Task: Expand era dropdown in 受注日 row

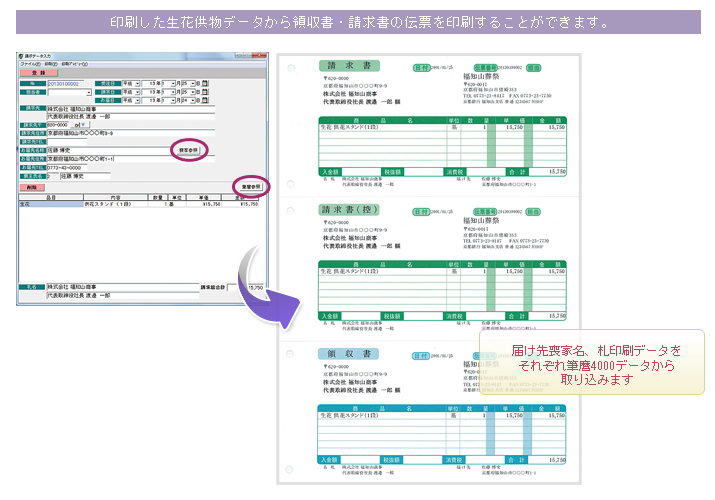Action: click(138, 83)
